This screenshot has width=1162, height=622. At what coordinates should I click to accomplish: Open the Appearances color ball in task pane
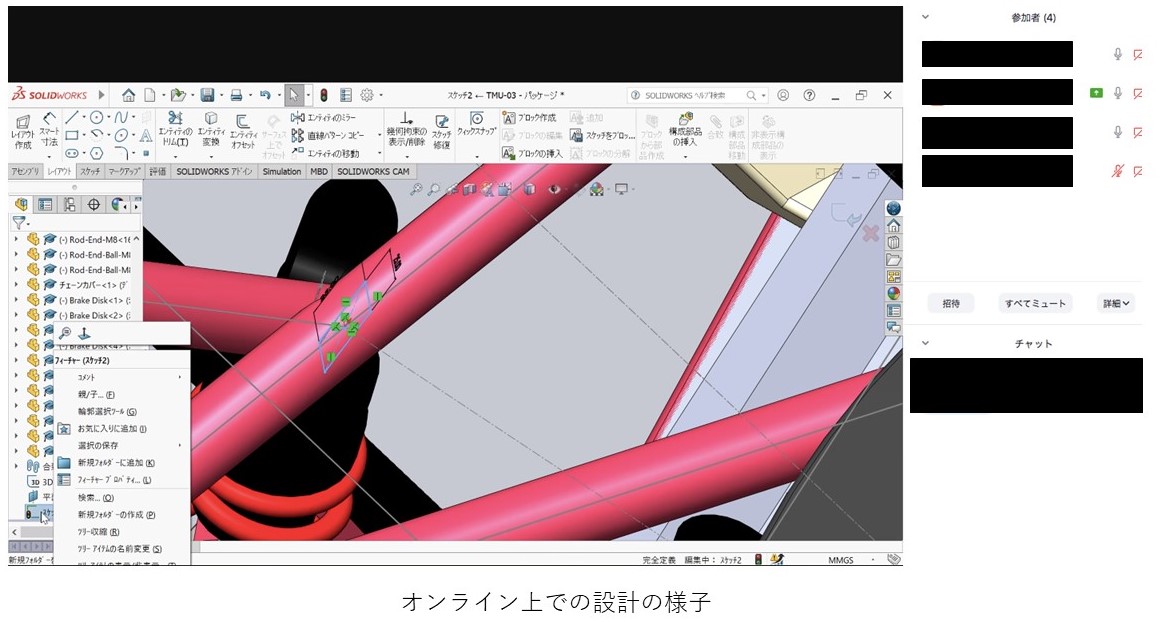point(893,293)
